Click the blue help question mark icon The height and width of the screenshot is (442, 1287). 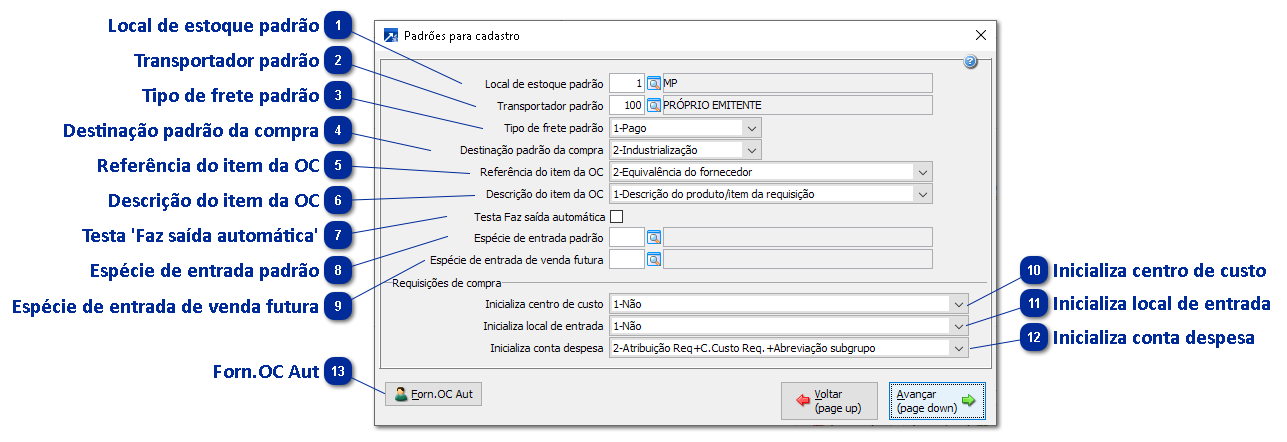click(970, 62)
